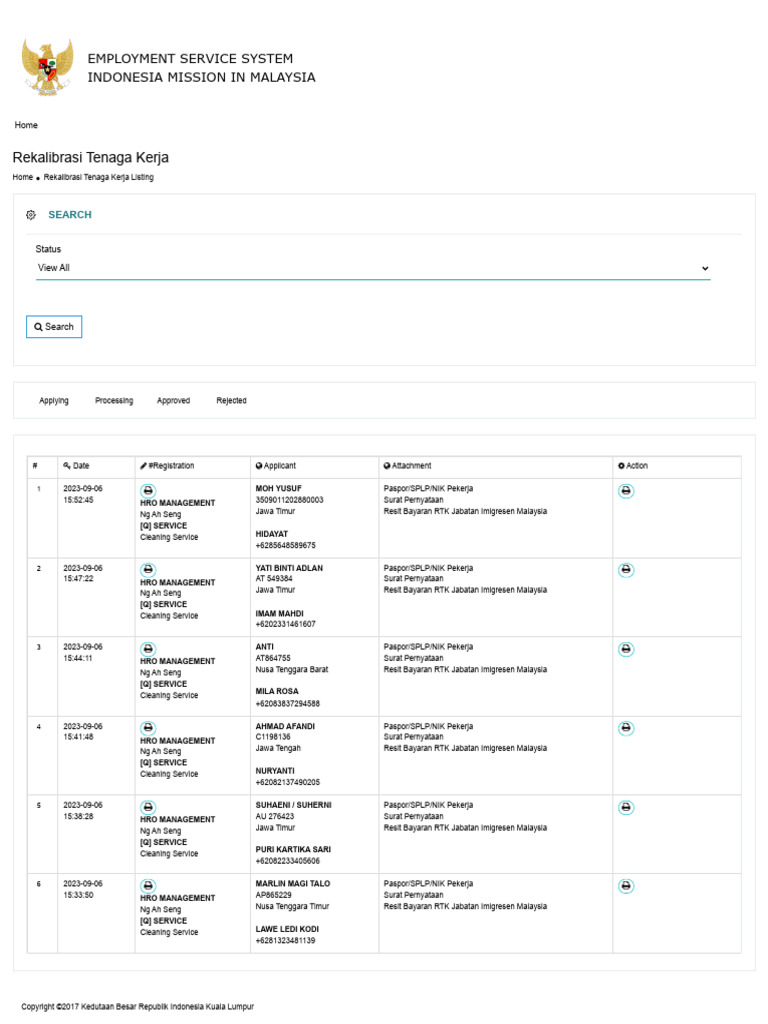Click the #Registration column header
This screenshot has height=1024, width=768.
click(x=167, y=466)
